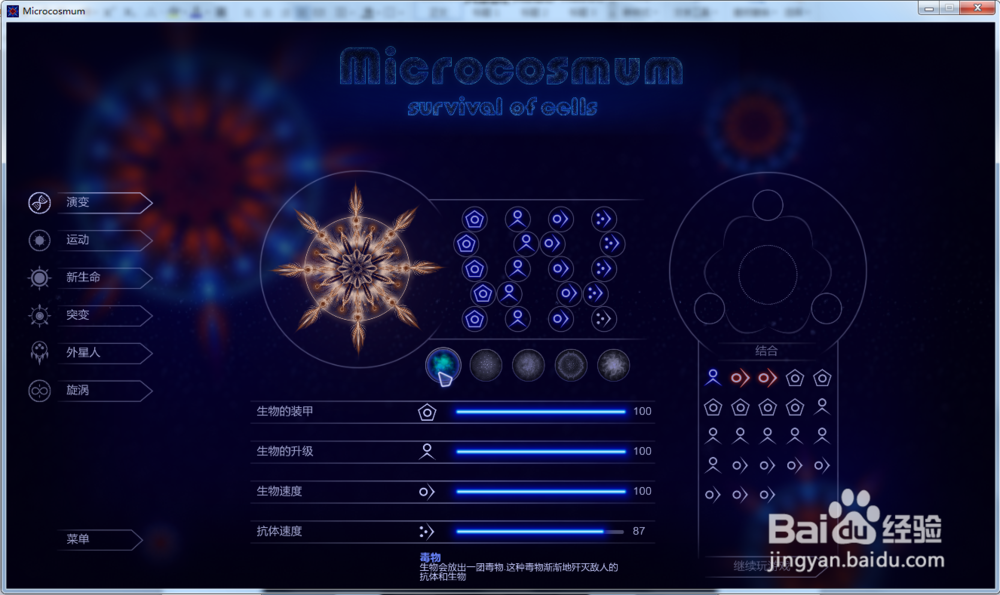The image size is (1000, 595).
Task: Click the pentagon armor icon beside 生物的装甲
Action: [427, 412]
